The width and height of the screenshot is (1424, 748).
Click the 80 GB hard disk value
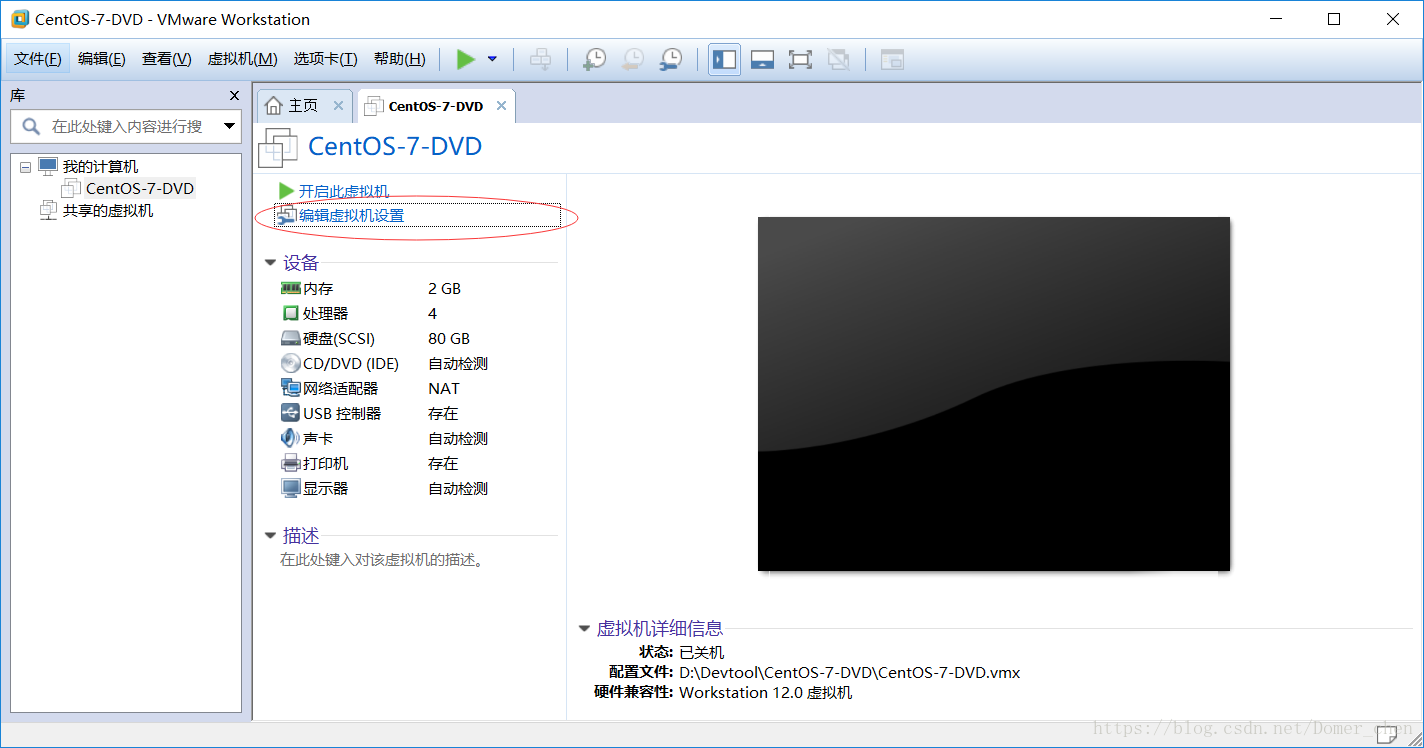point(449,339)
